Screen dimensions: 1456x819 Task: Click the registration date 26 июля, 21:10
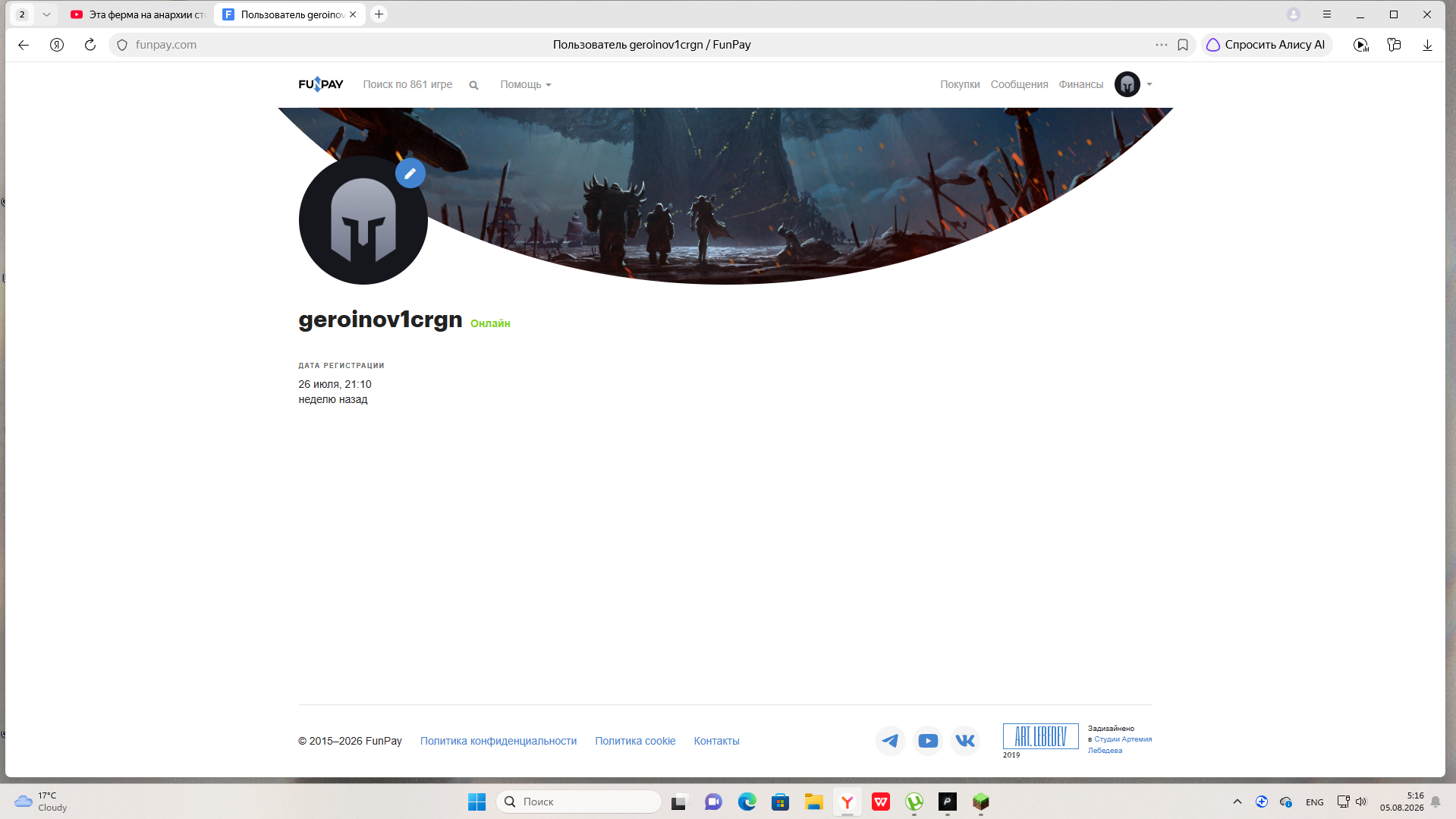coord(335,385)
